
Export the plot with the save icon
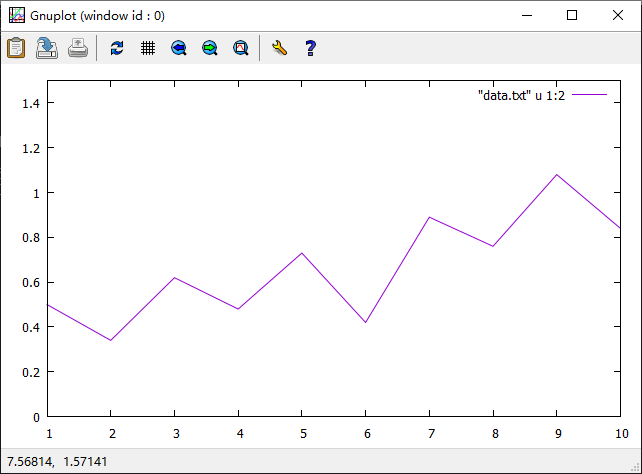tap(47, 48)
